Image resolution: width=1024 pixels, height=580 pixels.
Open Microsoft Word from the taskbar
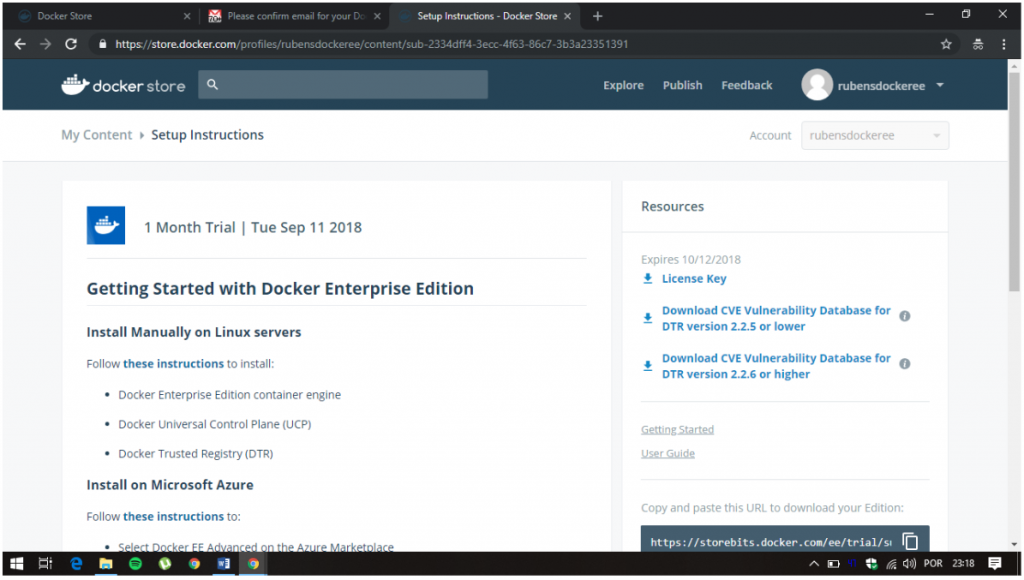[x=223, y=564]
